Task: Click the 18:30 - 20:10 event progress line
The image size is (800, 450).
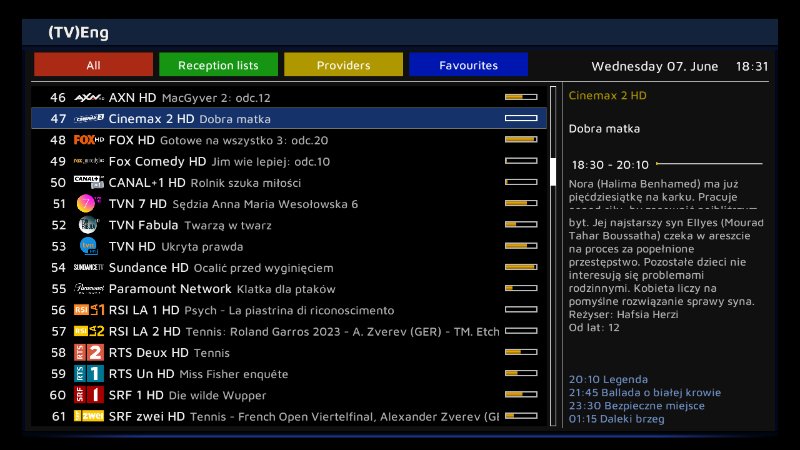Action: point(709,164)
